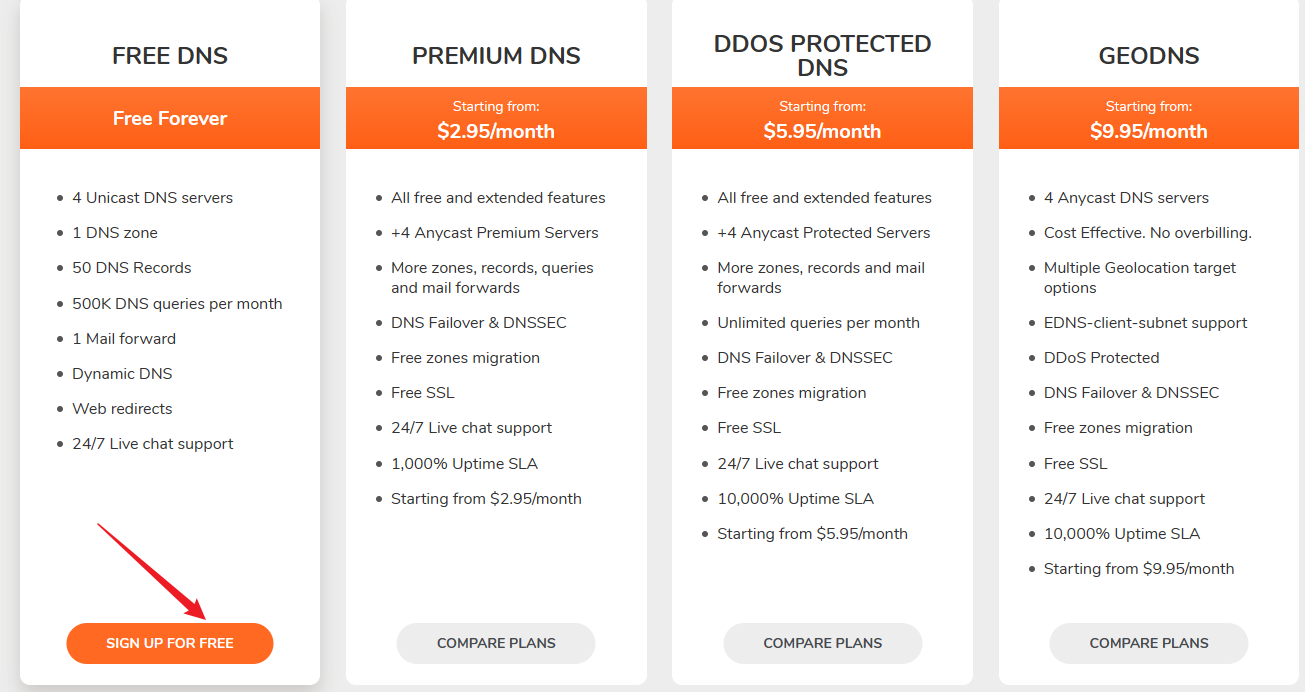The image size is (1305, 692).
Task: Click Compare Plans under DDoS Protected DNS
Action: click(822, 643)
